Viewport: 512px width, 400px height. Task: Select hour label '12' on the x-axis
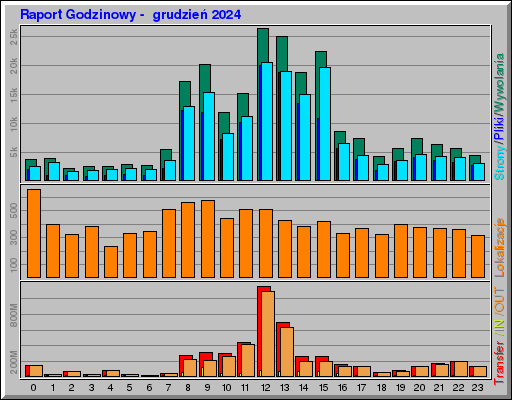click(x=266, y=388)
